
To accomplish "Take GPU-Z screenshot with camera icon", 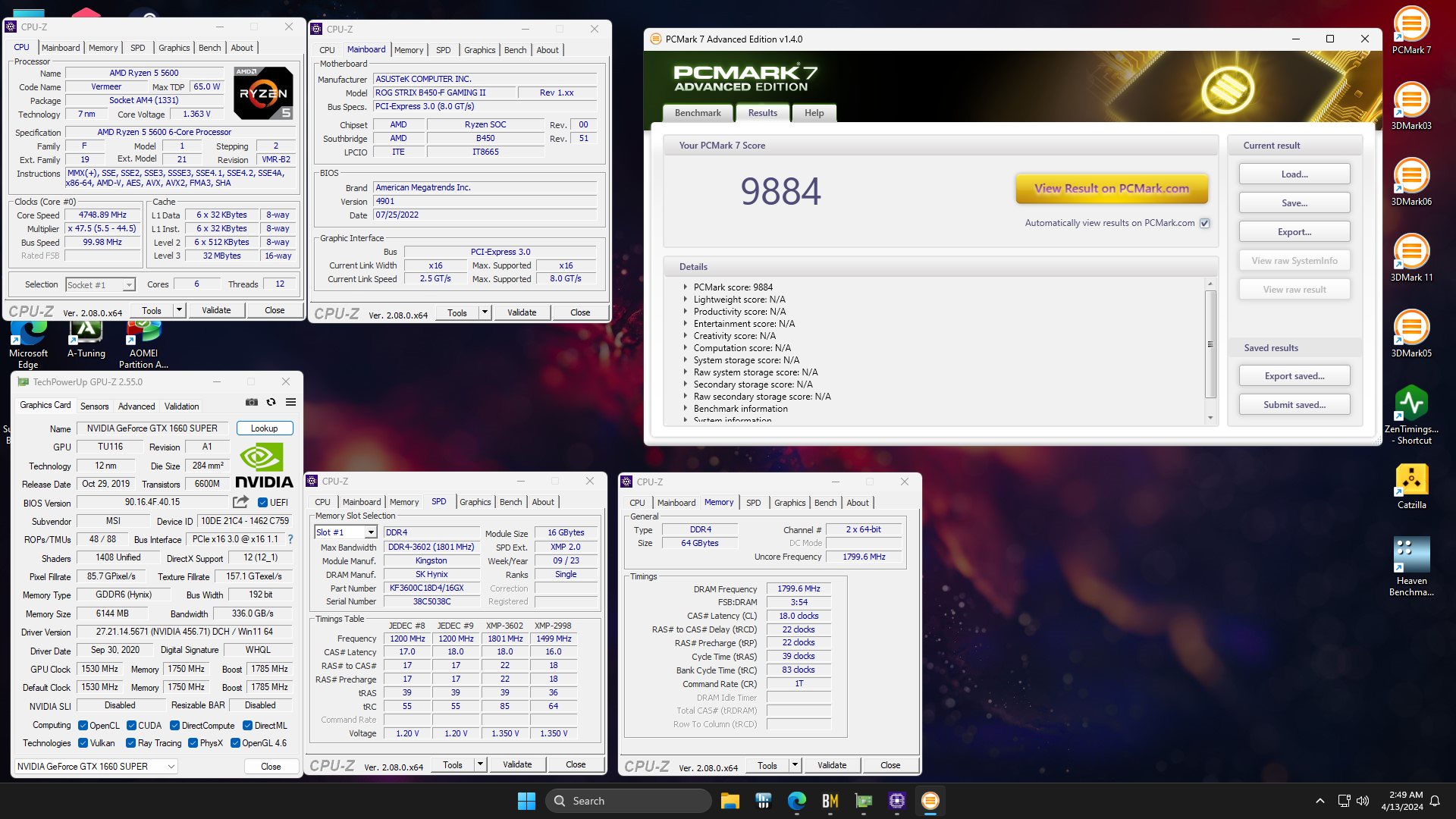I will (x=252, y=402).
